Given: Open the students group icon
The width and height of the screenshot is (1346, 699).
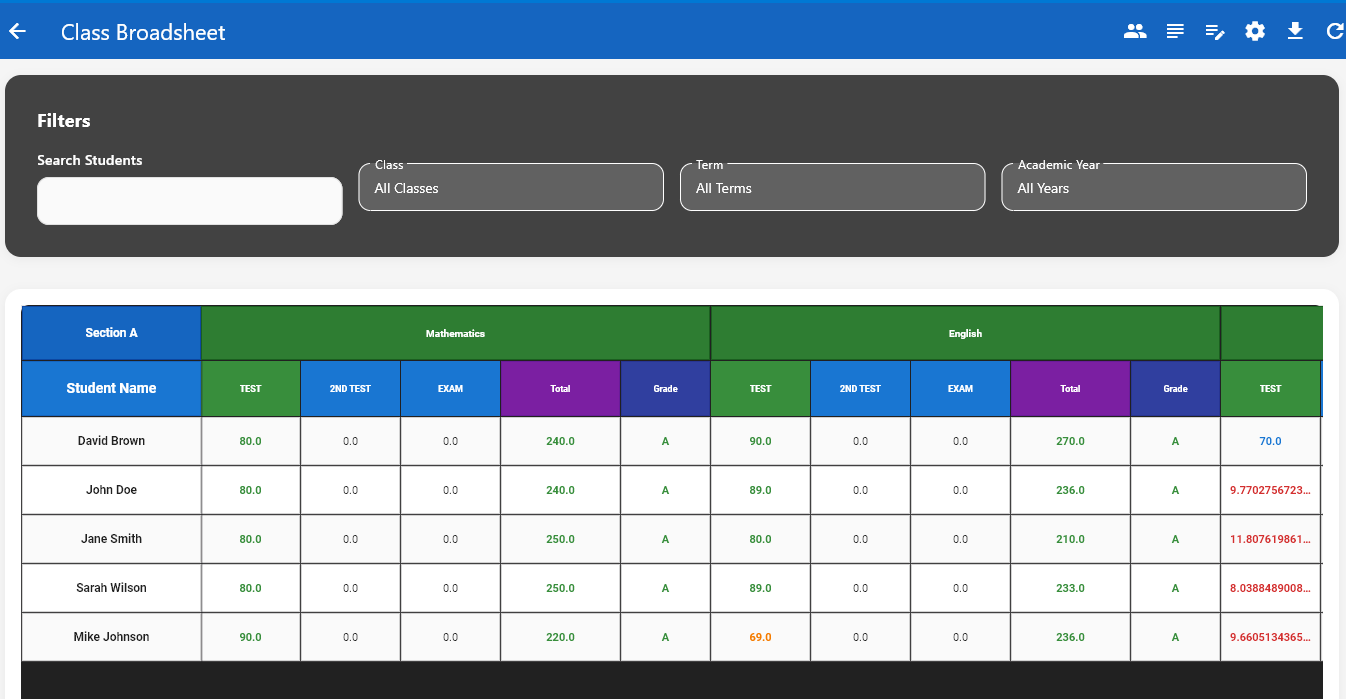Looking at the screenshot, I should coord(1135,32).
